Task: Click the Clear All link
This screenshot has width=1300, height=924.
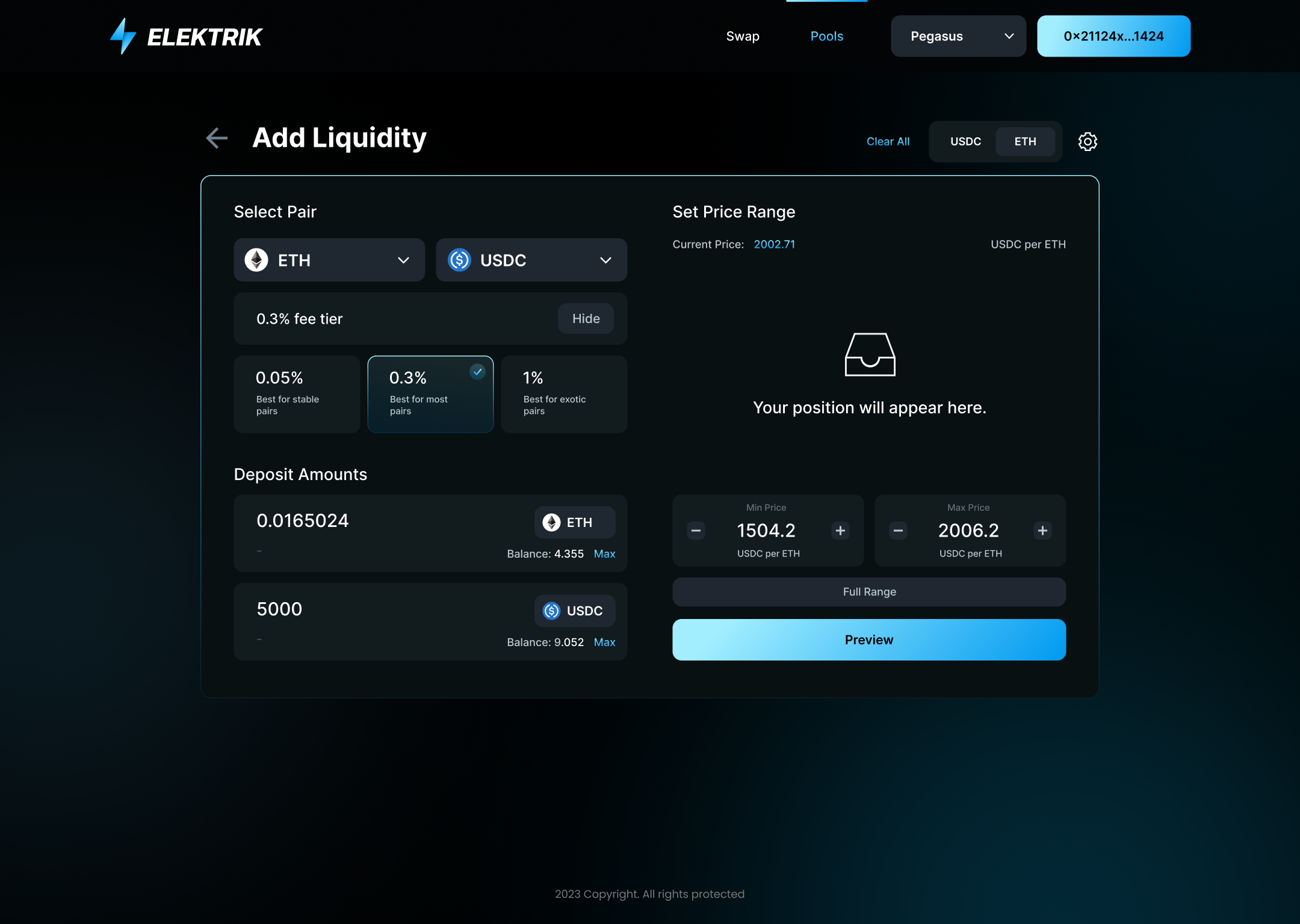Action: [888, 142]
